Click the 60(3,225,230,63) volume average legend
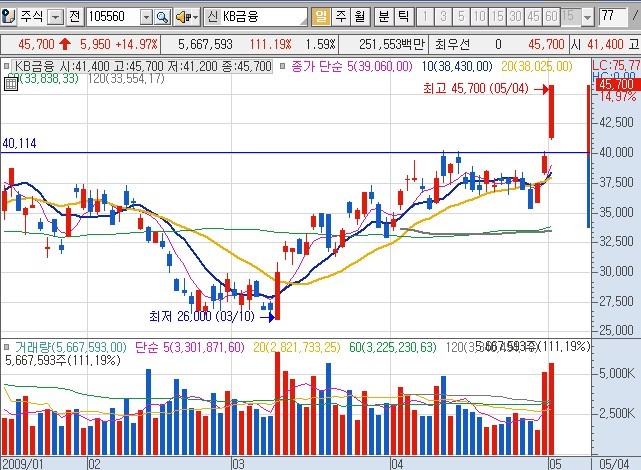 click(x=392, y=347)
